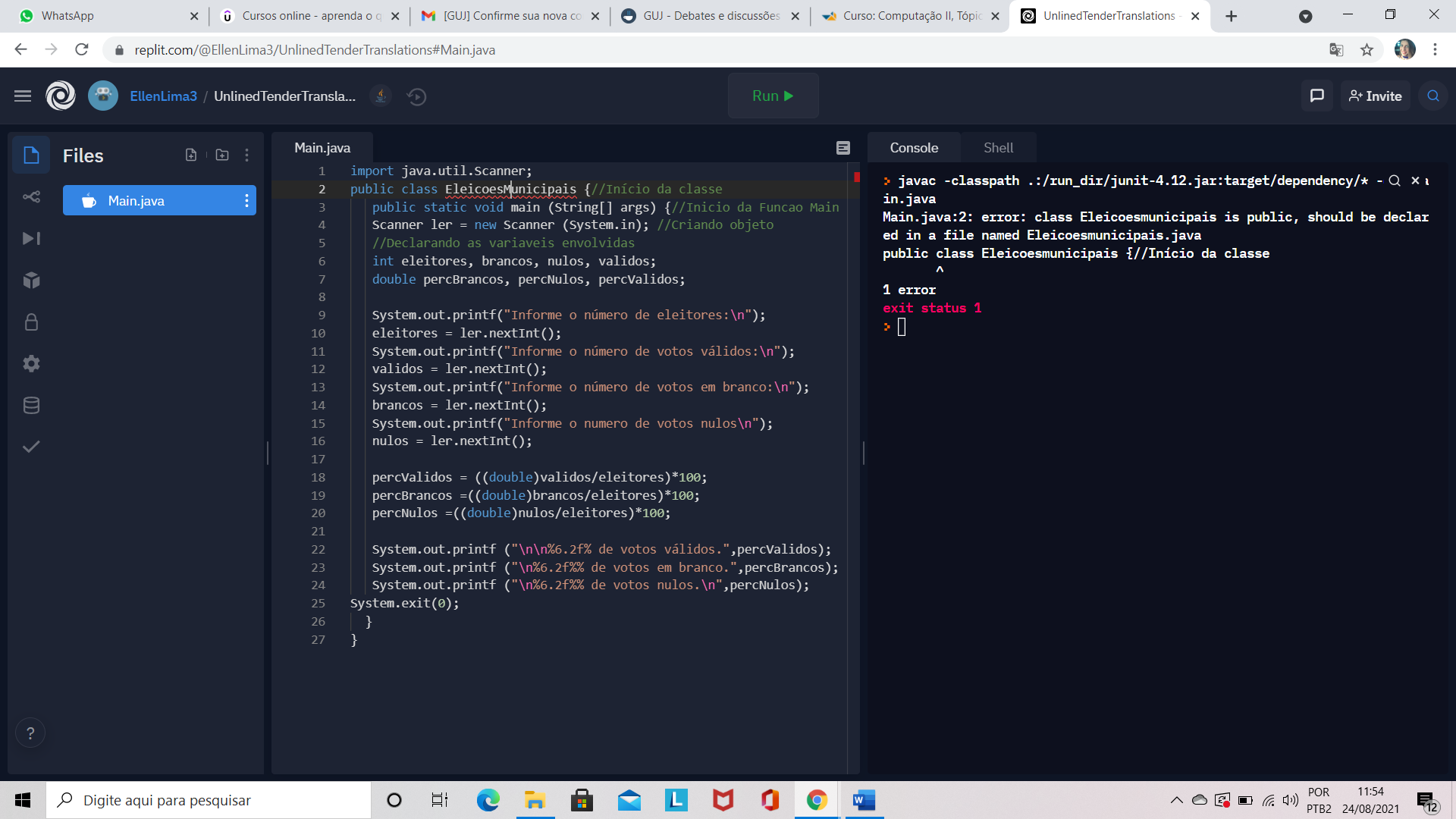The width and height of the screenshot is (1456, 819).
Task: Open Main.java file options menu
Action: [246, 201]
